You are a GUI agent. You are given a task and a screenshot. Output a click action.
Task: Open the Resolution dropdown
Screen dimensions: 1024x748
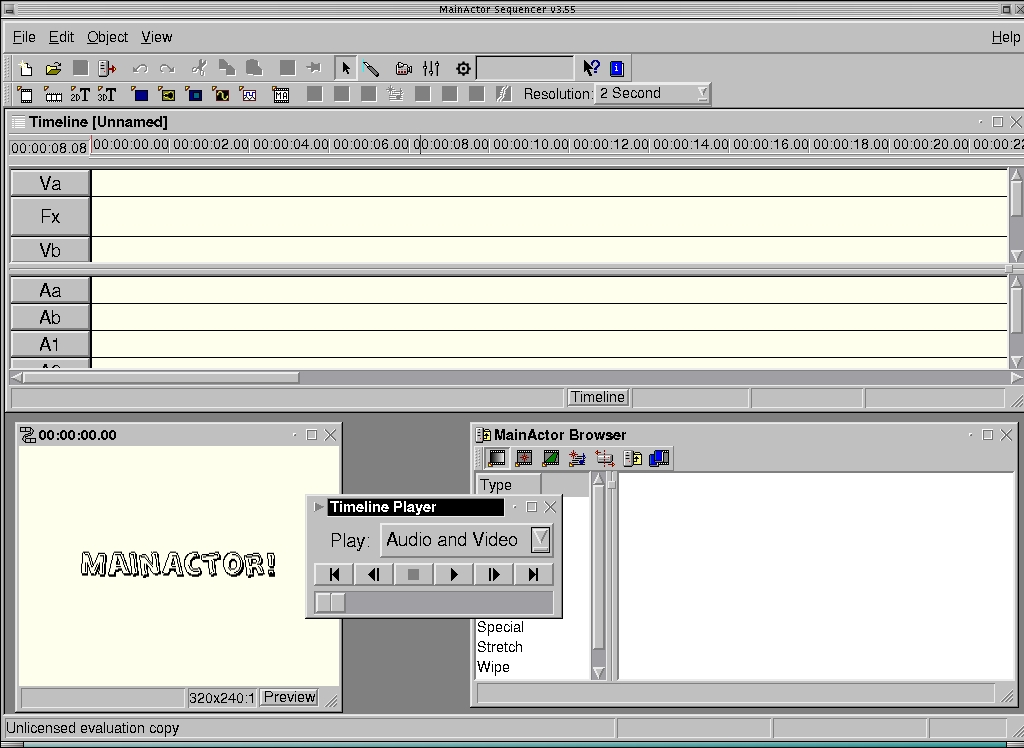click(702, 94)
